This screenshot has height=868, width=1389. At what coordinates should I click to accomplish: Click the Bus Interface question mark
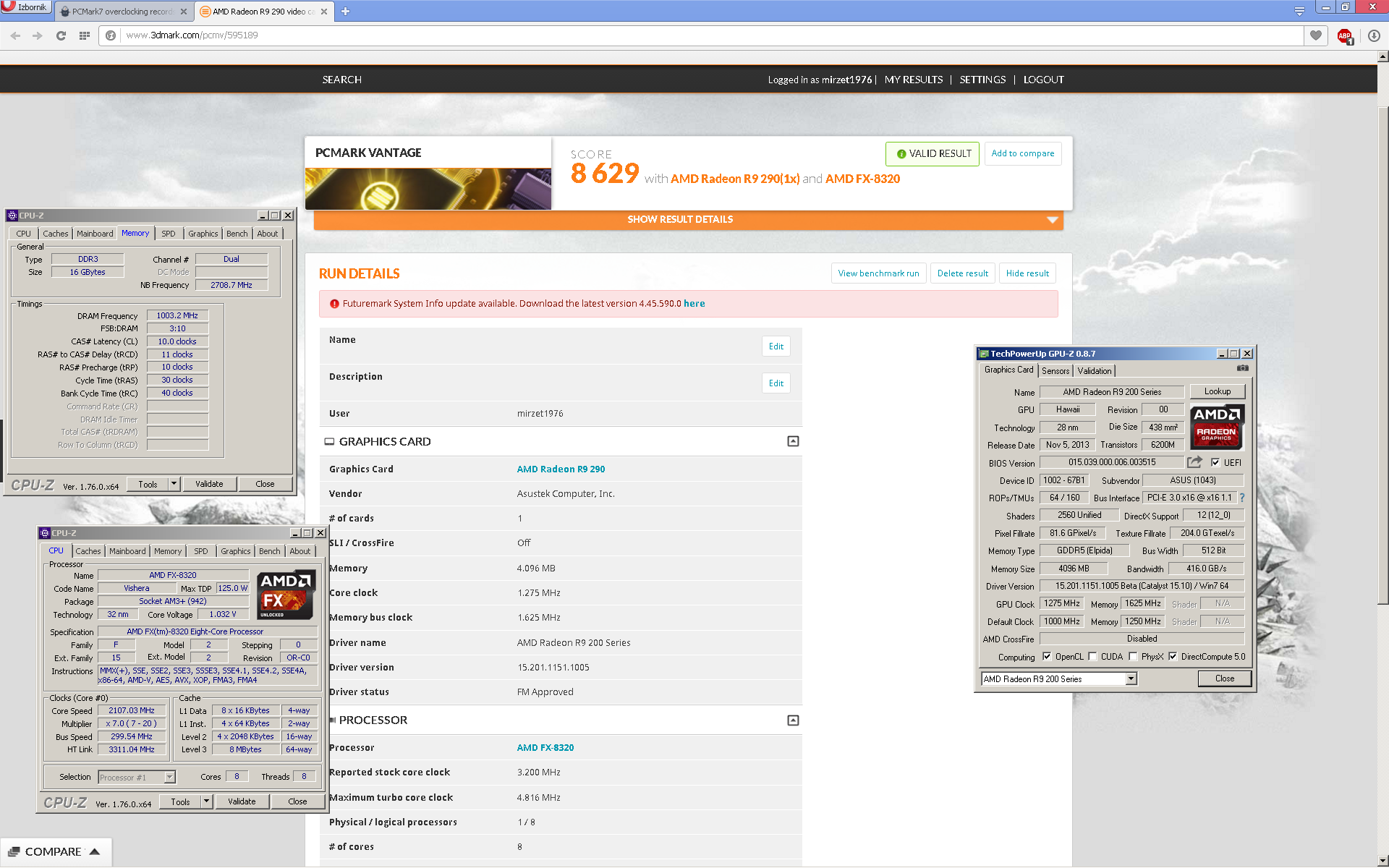(x=1242, y=498)
